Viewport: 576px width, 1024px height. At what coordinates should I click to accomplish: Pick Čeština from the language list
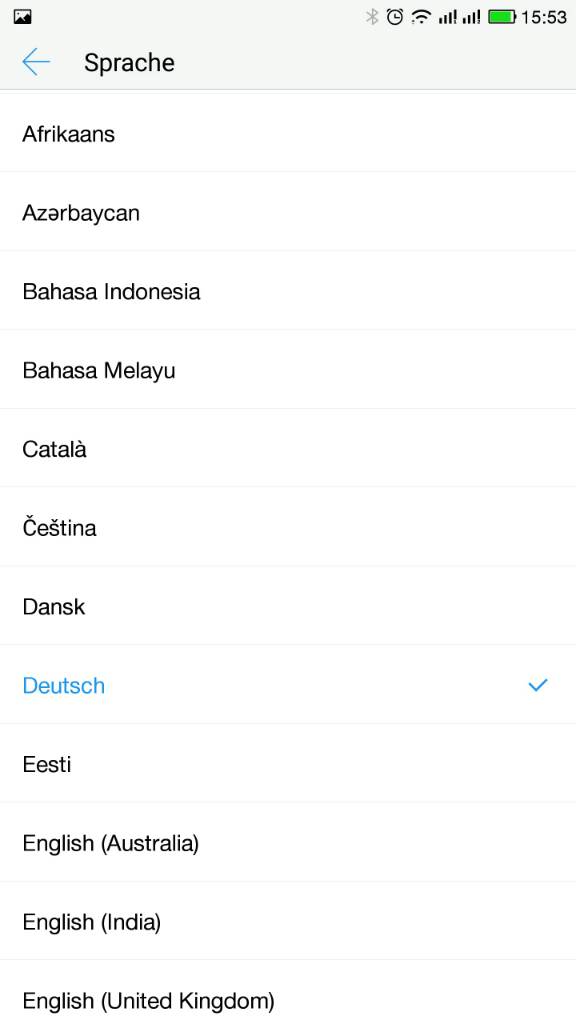(x=288, y=527)
